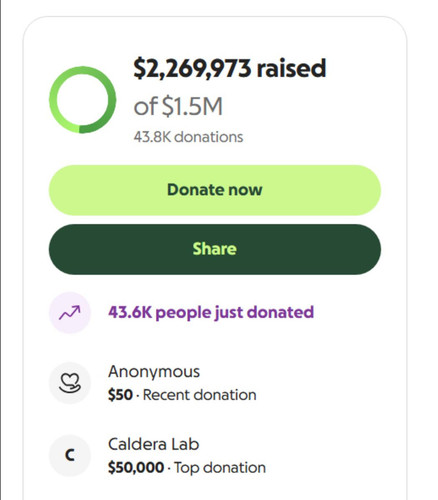This screenshot has width=438, height=500.
Task: Select the 'of $1.5M' goal text
Action: [x=178, y=106]
